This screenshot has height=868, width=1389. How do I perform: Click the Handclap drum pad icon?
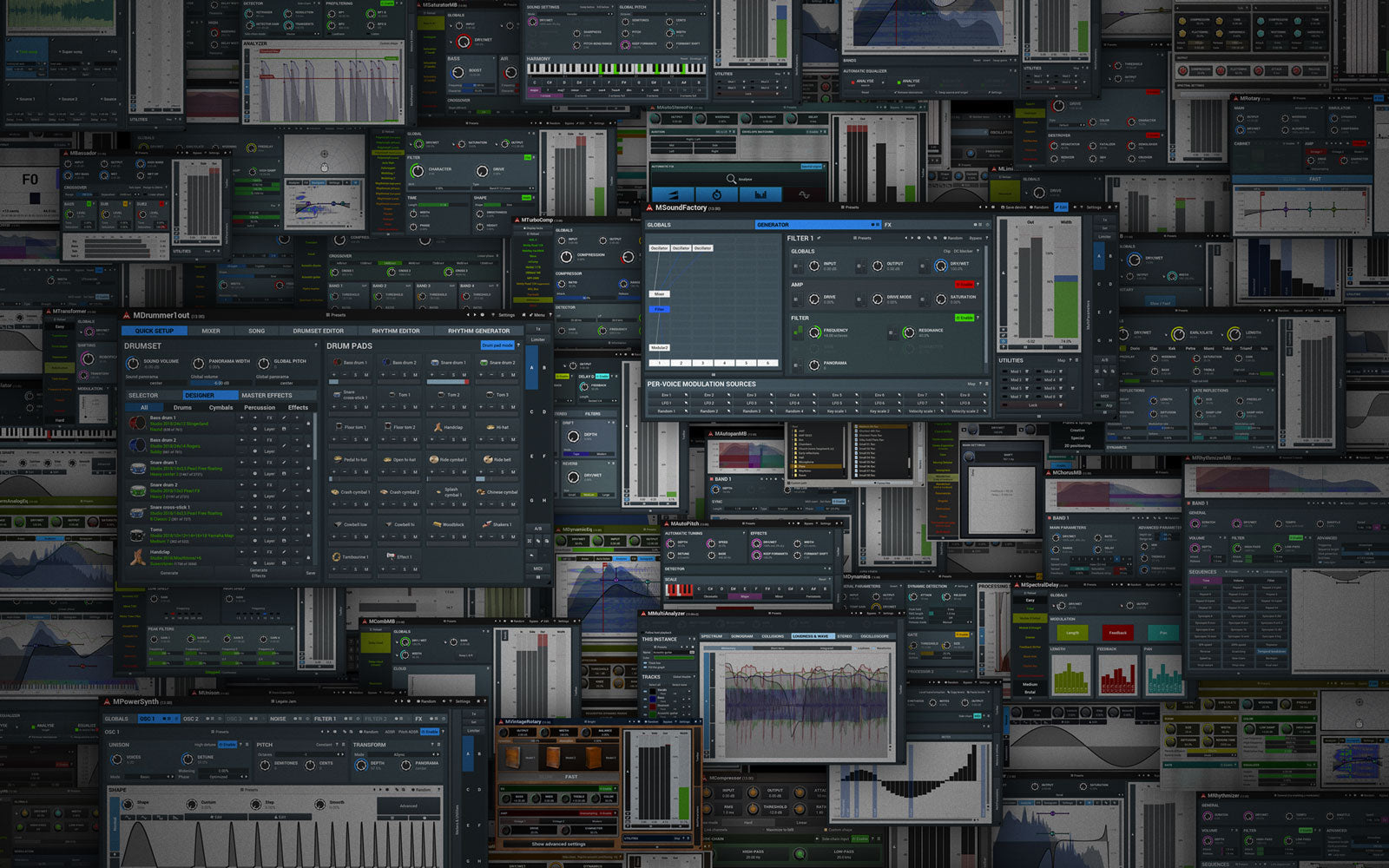coord(437,427)
